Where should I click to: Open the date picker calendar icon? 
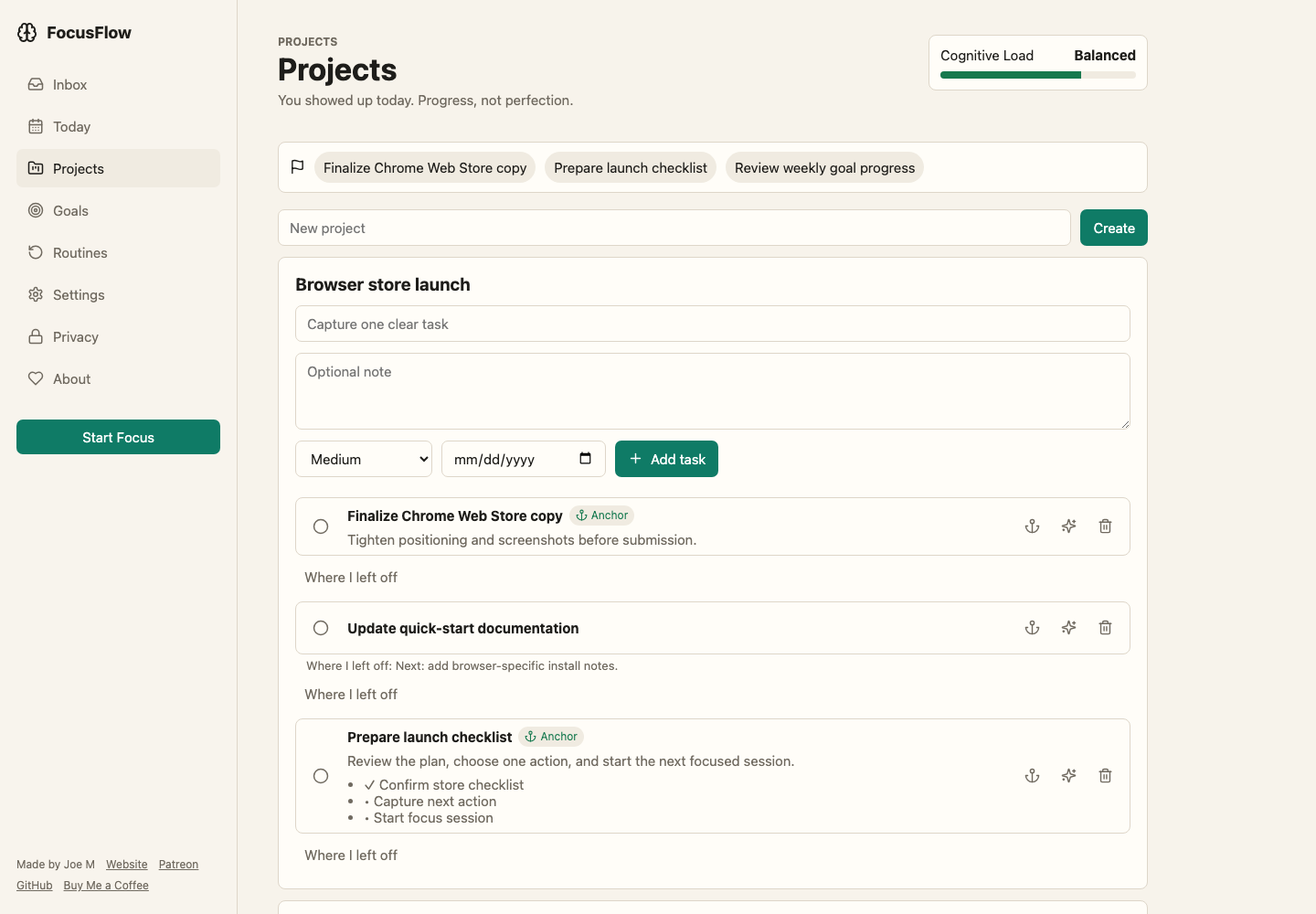pos(586,459)
